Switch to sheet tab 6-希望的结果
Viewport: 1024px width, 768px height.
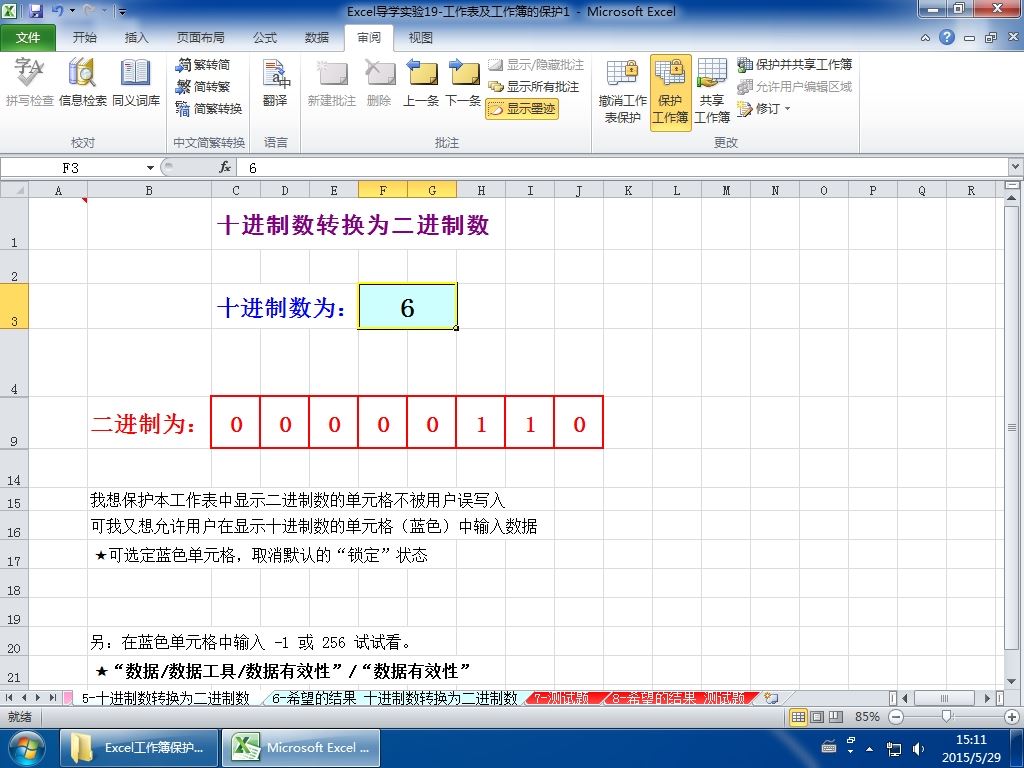[394, 698]
